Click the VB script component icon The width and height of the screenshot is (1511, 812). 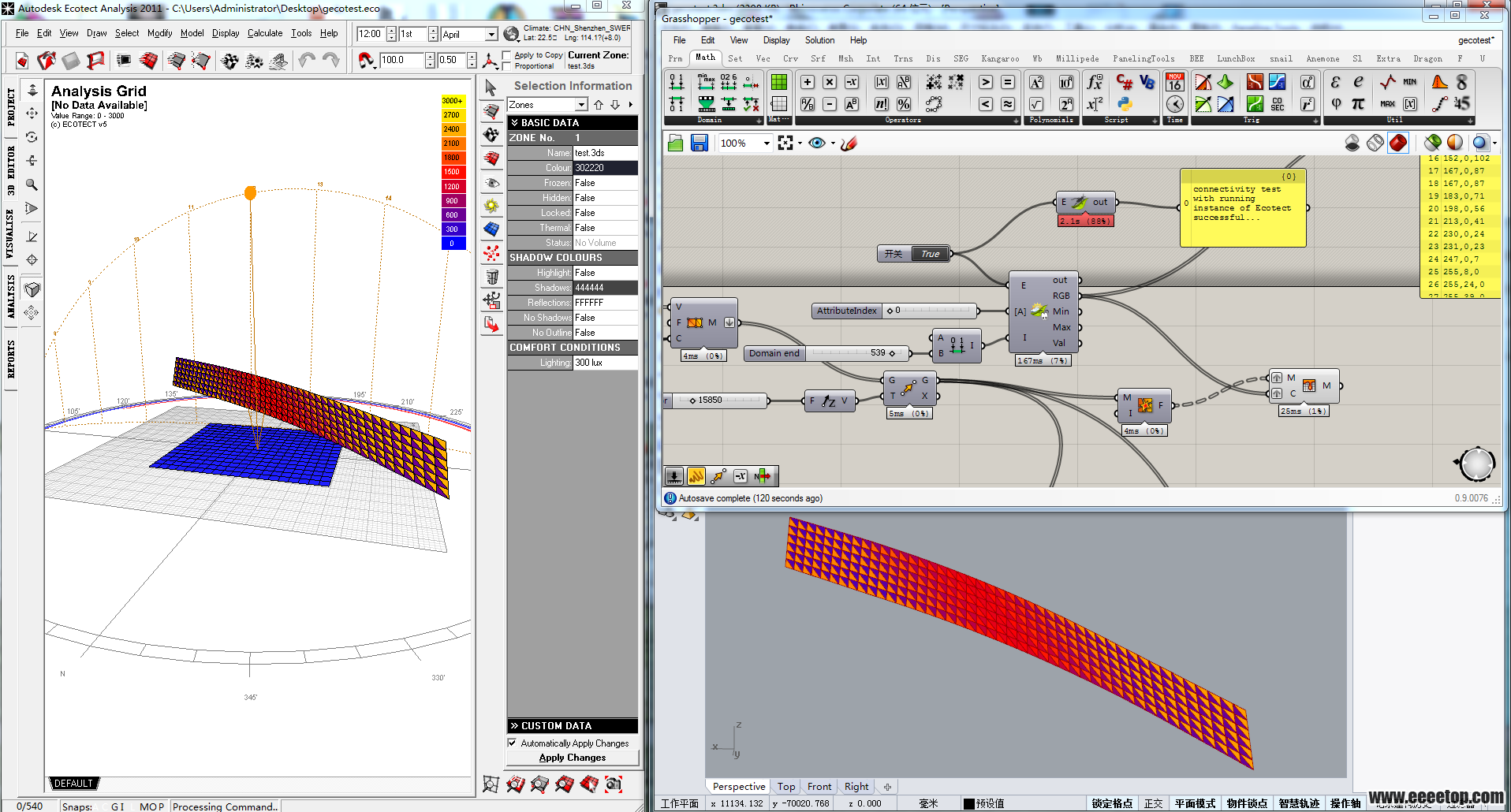[x=1147, y=82]
